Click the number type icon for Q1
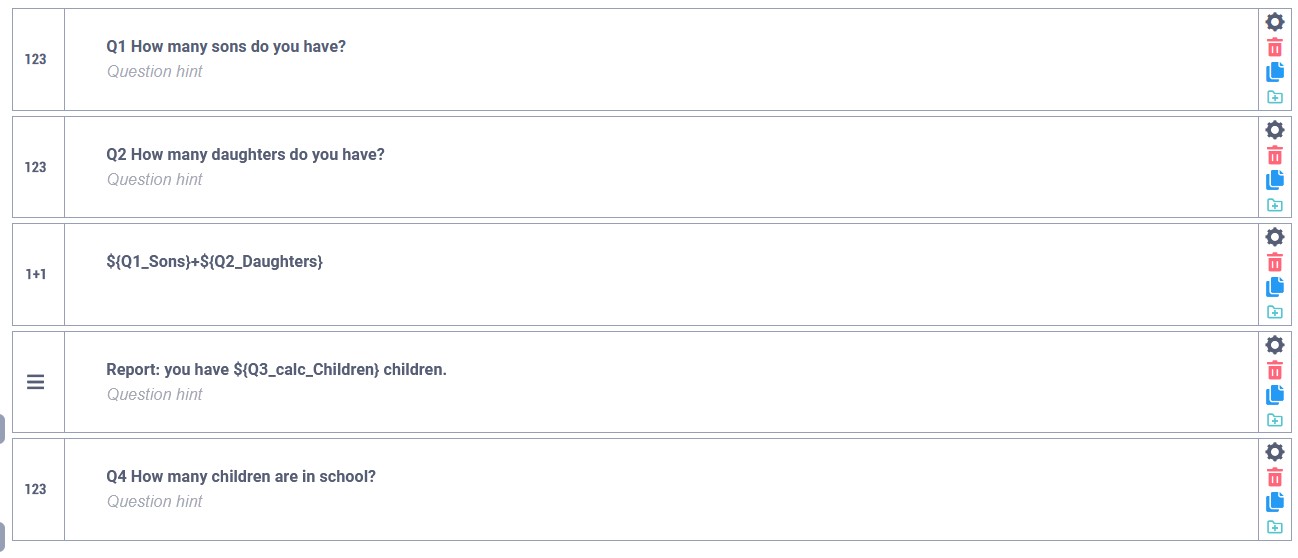Screen dimensions: 1298x558 pos(36,59)
